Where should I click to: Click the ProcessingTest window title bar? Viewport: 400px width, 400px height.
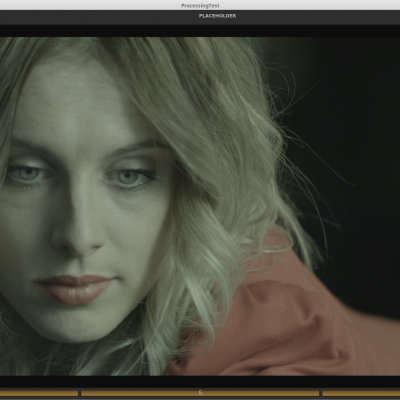(200, 5)
